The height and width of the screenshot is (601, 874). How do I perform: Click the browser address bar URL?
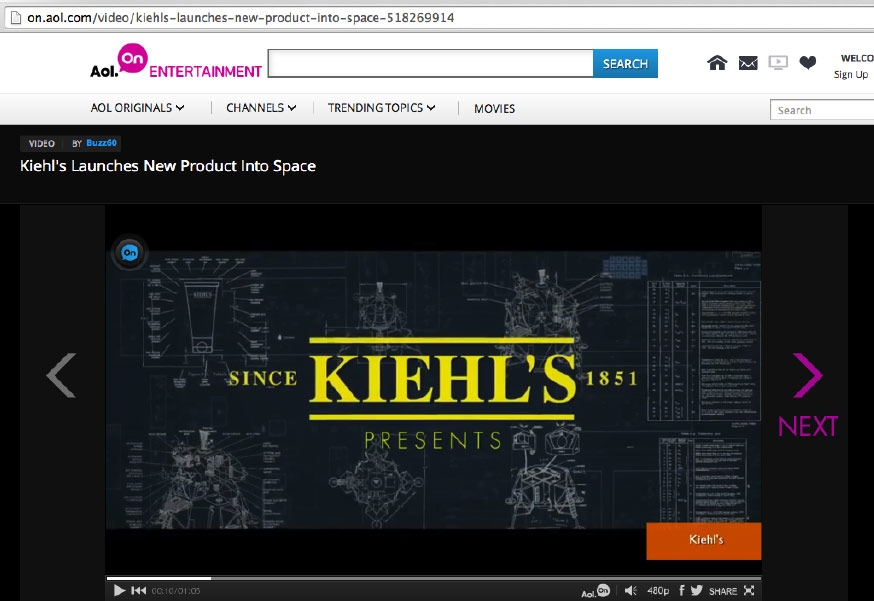[x=240, y=18]
